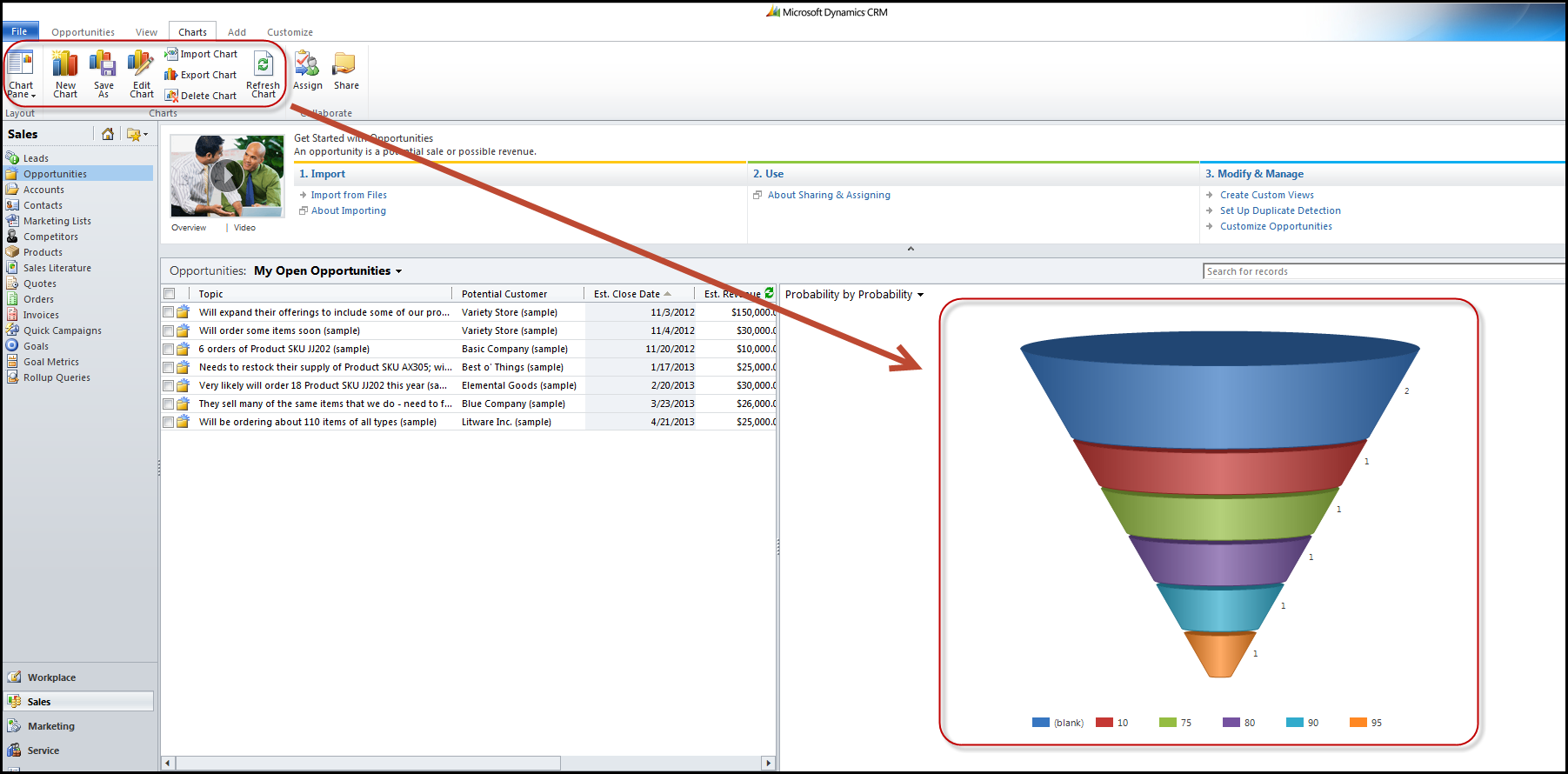Open Orders in the navigation
The width and height of the screenshot is (1568, 774).
tap(38, 299)
